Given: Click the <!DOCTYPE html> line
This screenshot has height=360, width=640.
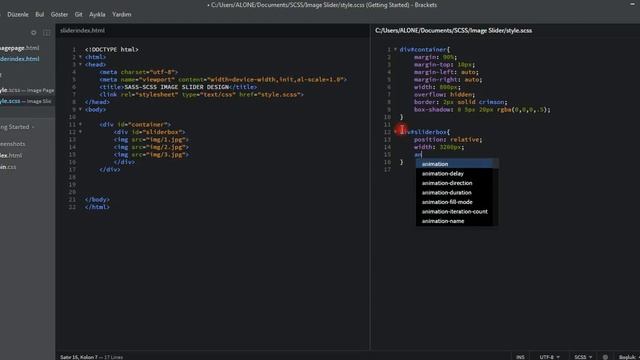Looking at the screenshot, I should click(111, 49).
